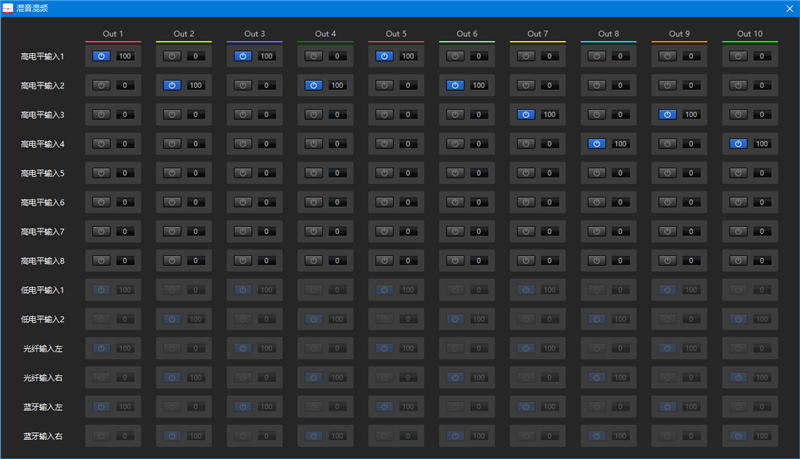Enable 高电平输入8 power icon under Out 1

101,260
